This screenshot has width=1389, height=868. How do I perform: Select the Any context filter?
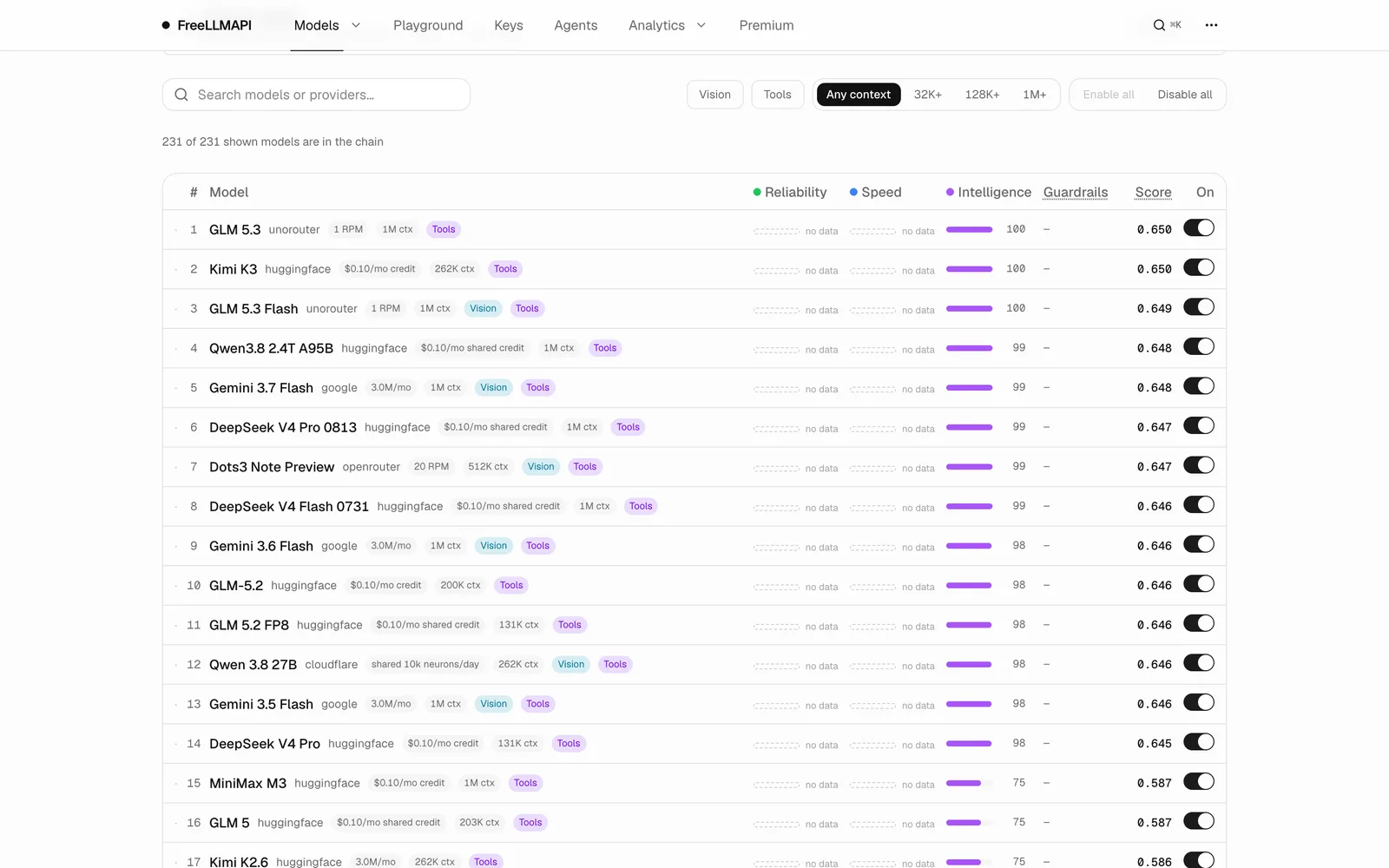pos(859,95)
